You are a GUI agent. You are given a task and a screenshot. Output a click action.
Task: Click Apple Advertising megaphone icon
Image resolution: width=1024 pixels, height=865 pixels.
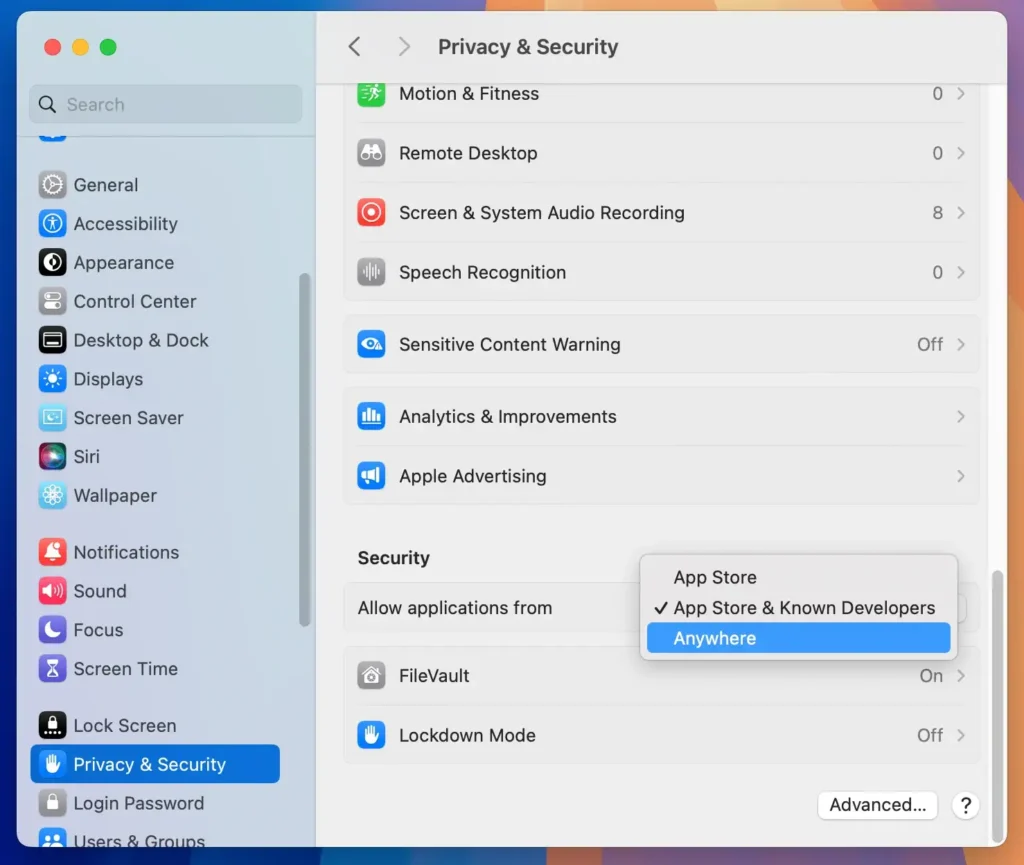371,476
